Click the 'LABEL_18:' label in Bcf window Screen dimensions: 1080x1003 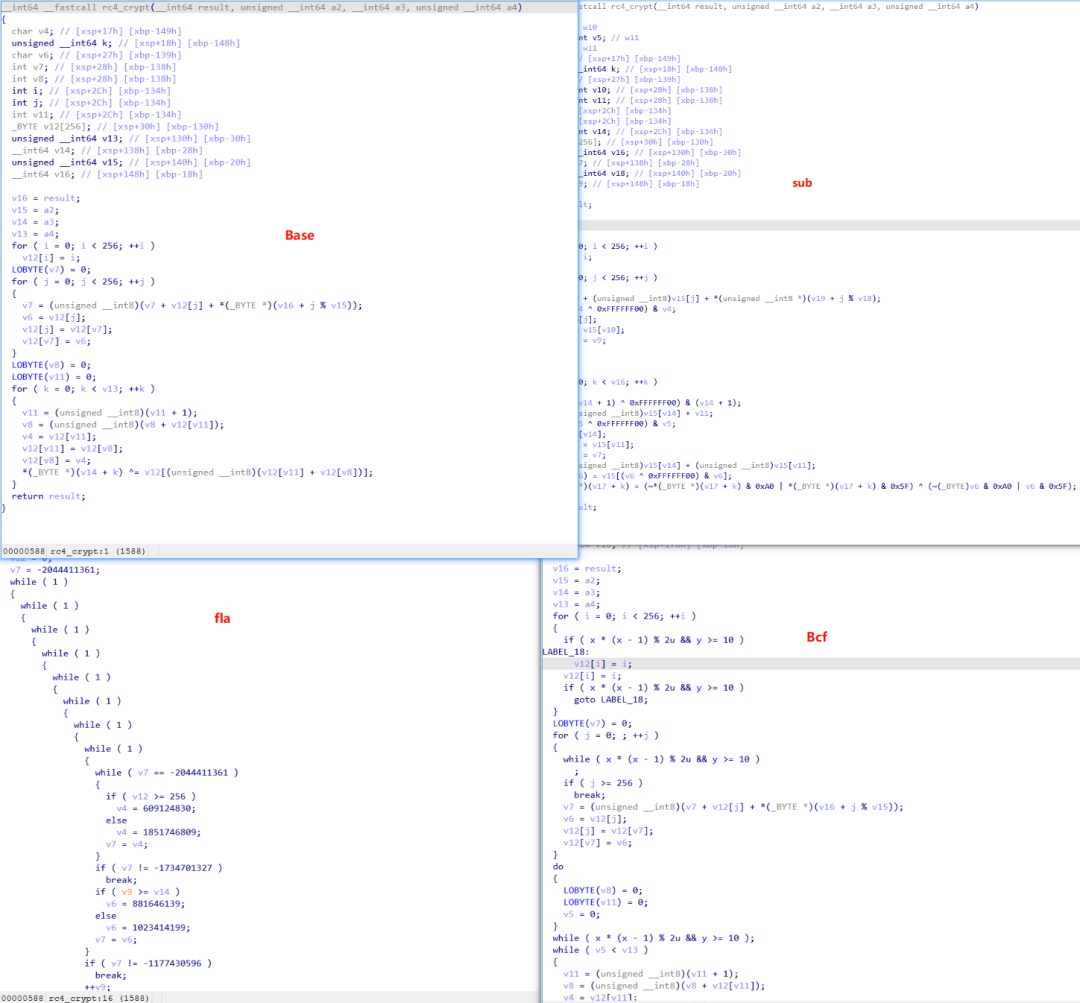point(565,652)
